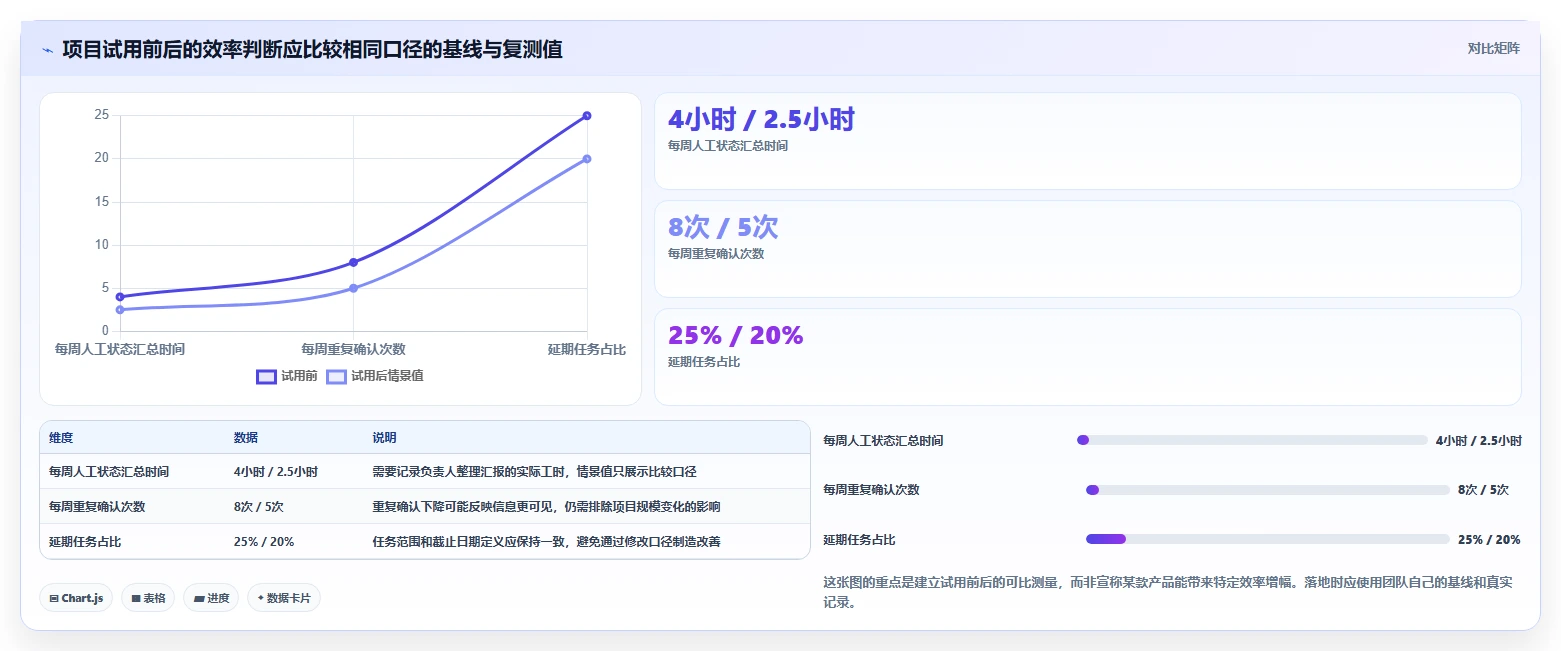
Task: Select the 试用前 point at value 8
Action: (353, 262)
